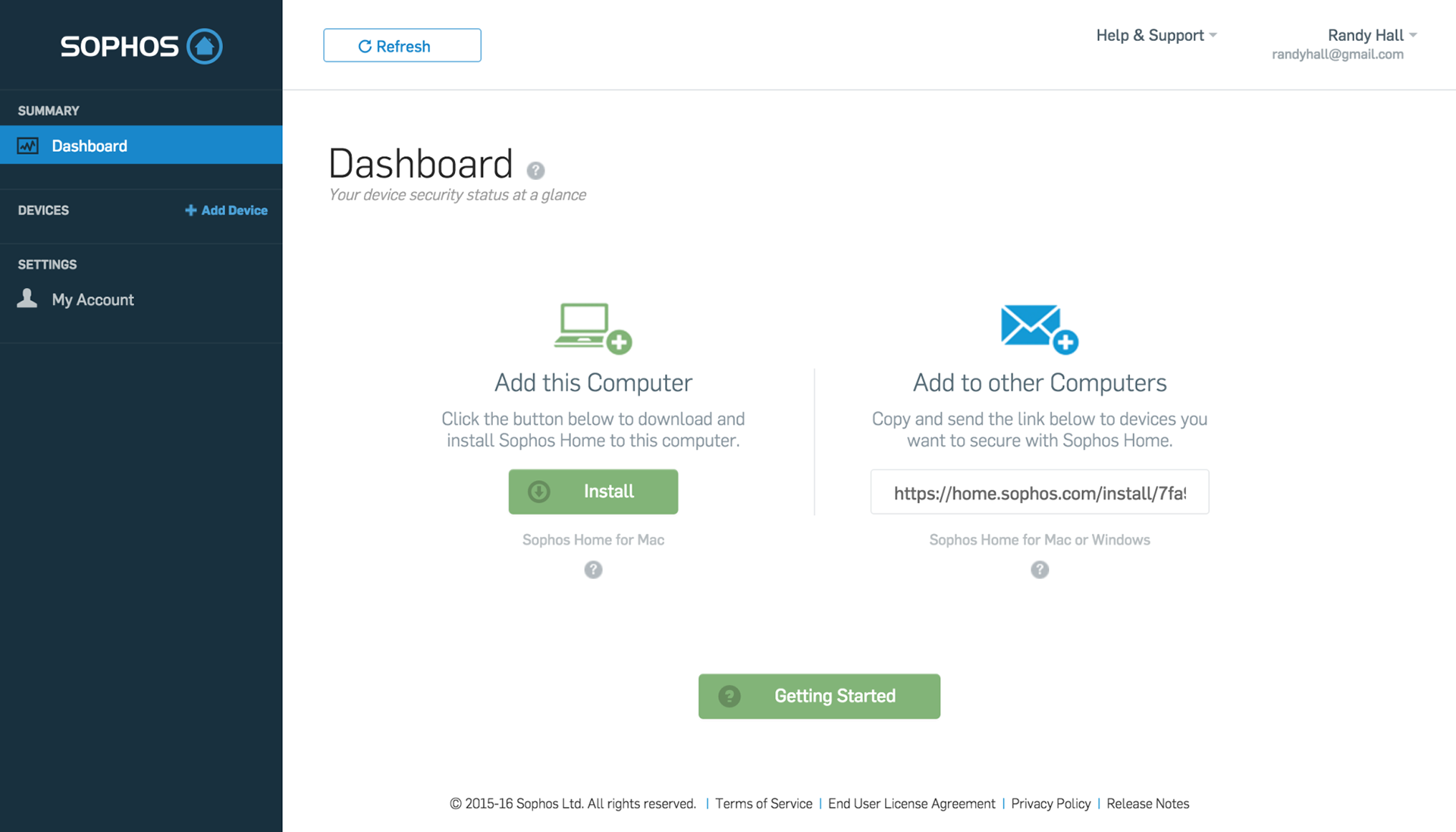This screenshot has height=832, width=1456.
Task: Click the Add this Computer heading
Action: tap(593, 383)
